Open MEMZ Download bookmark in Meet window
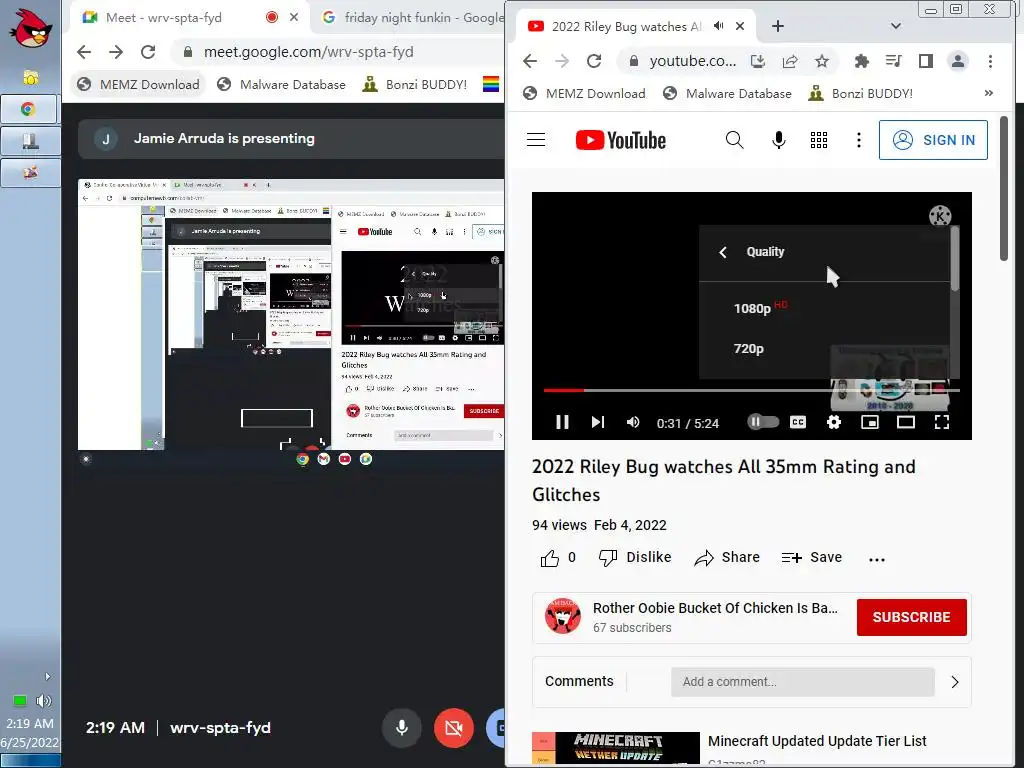Screen dimensions: 1024x768 [138, 84]
